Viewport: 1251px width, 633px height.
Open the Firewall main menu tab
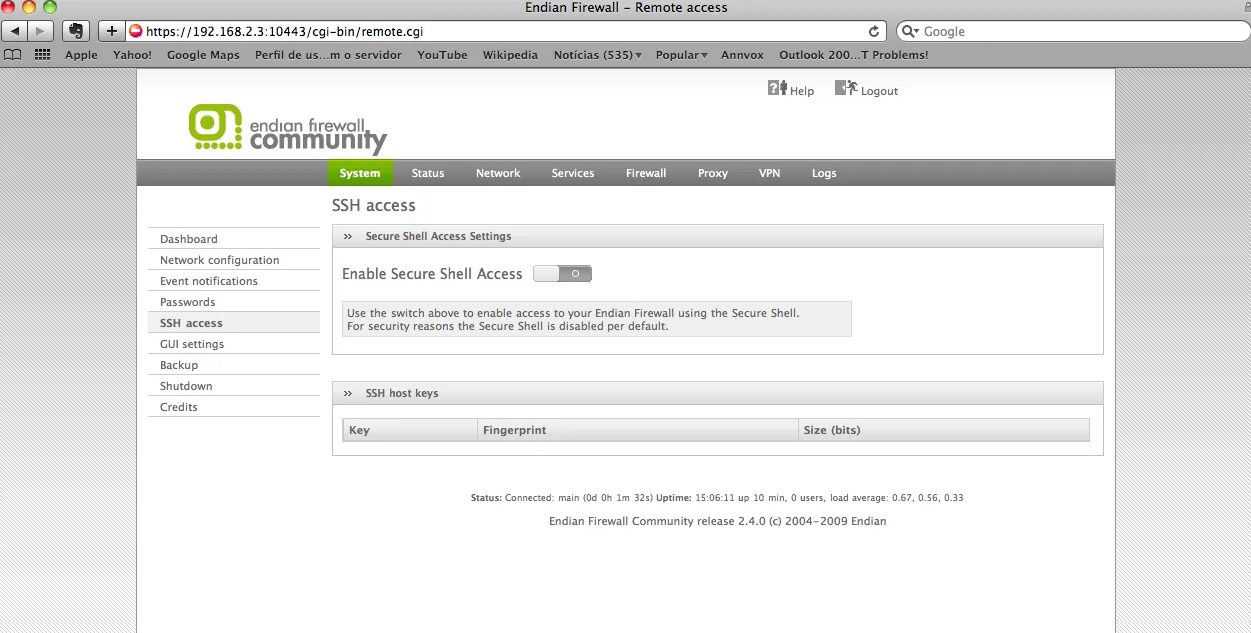coord(646,173)
